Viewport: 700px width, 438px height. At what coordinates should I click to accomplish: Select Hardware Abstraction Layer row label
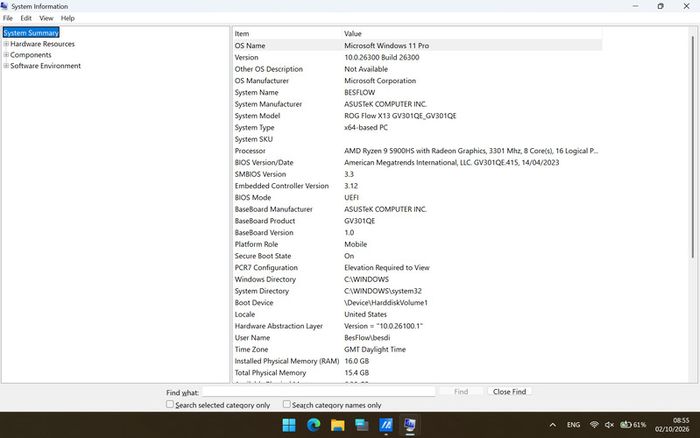click(x=279, y=326)
